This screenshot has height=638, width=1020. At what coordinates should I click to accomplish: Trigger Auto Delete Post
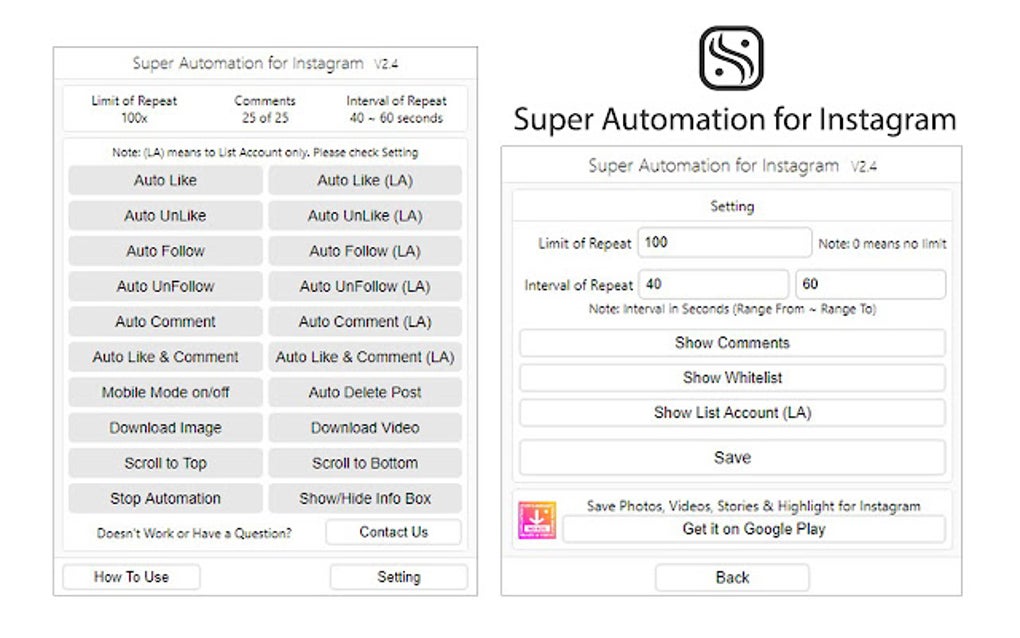pyautogui.click(x=364, y=392)
